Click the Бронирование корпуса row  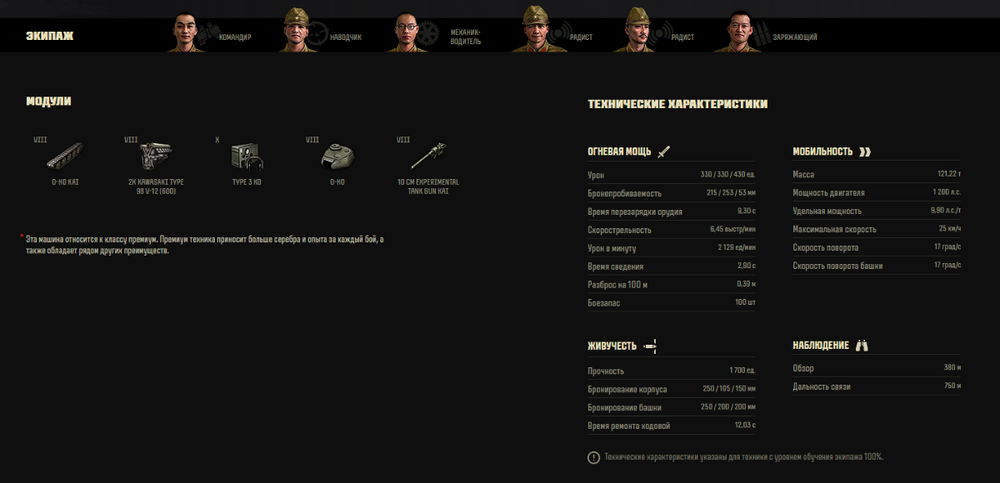[x=672, y=389]
